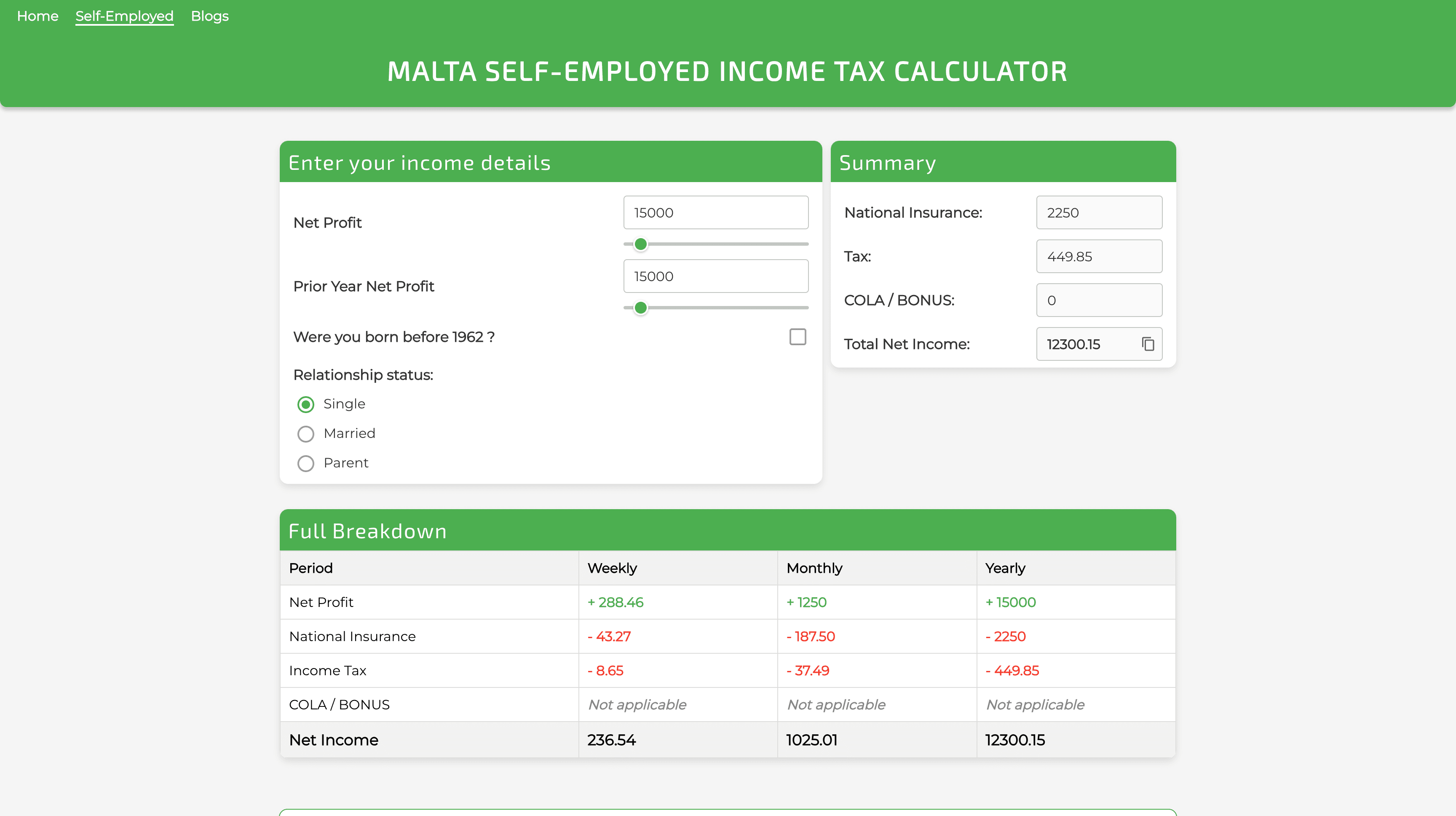1456x816 pixels.
Task: Click the weekly Income Tax cell
Action: 606,671
